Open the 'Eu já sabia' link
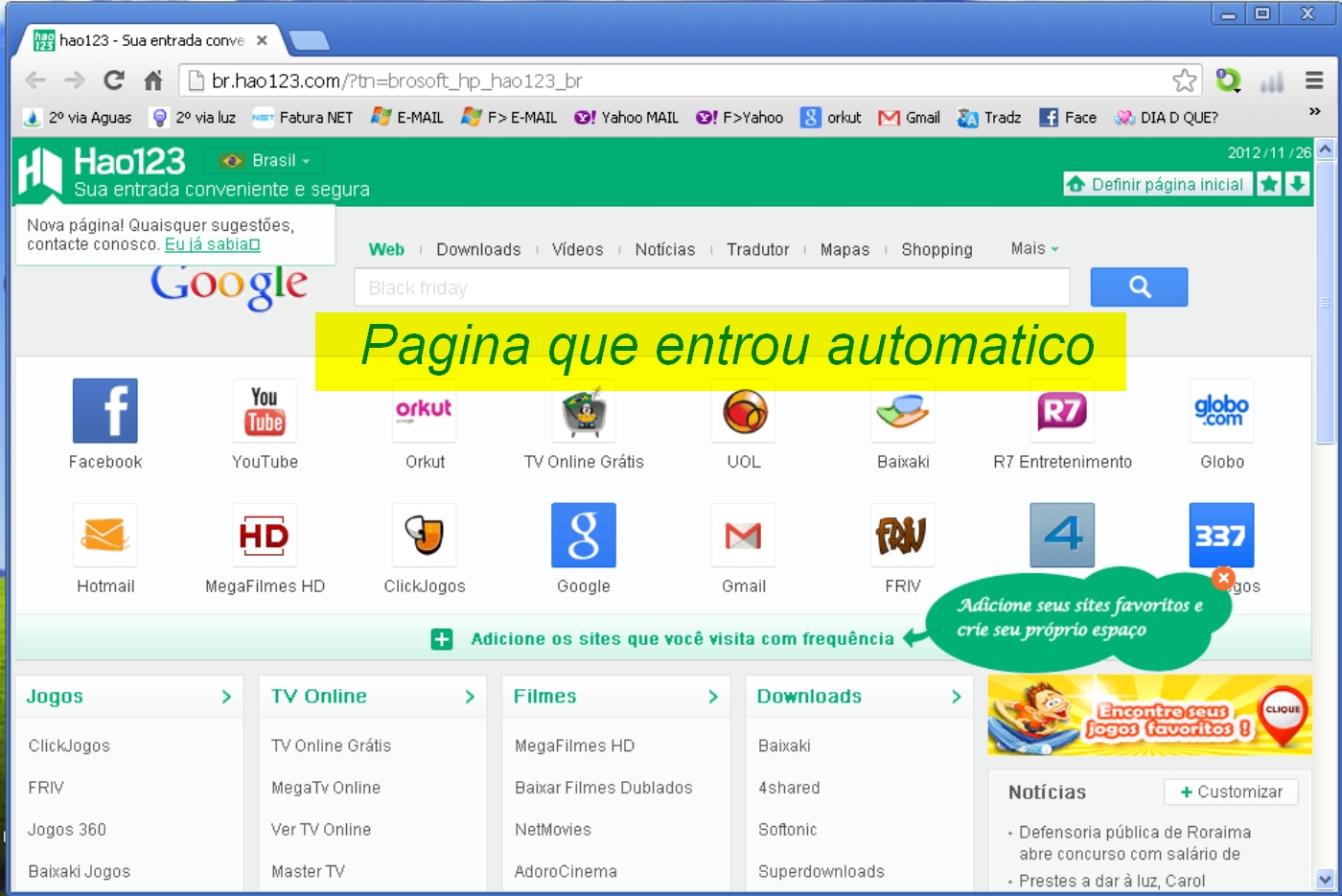This screenshot has width=1342, height=896. [x=212, y=244]
